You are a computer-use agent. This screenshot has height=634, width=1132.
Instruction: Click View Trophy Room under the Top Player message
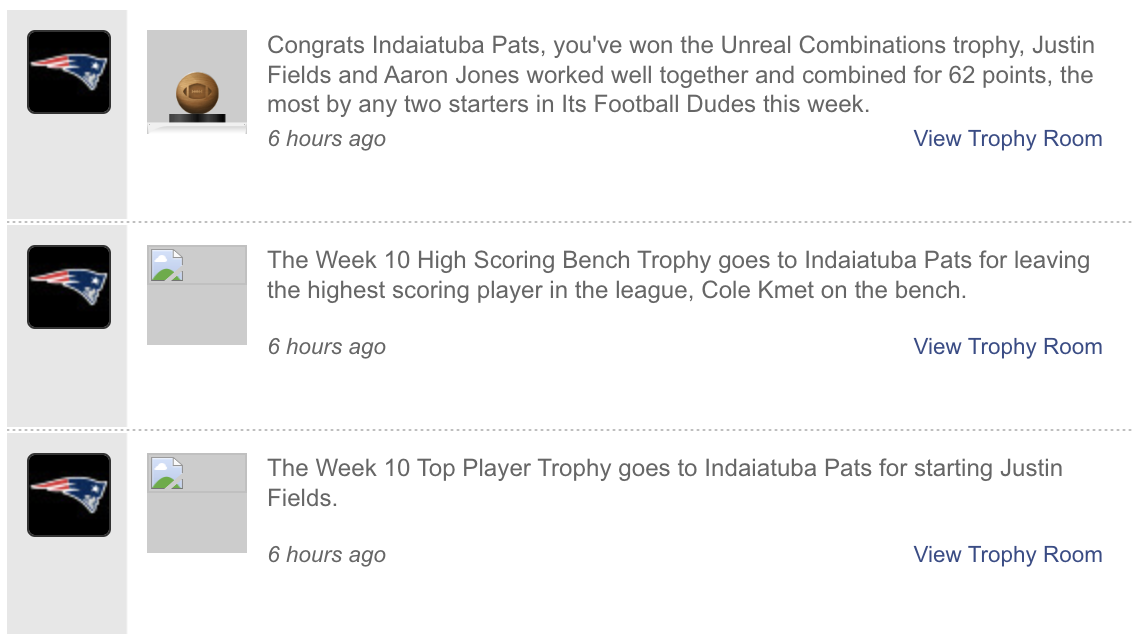[1006, 554]
